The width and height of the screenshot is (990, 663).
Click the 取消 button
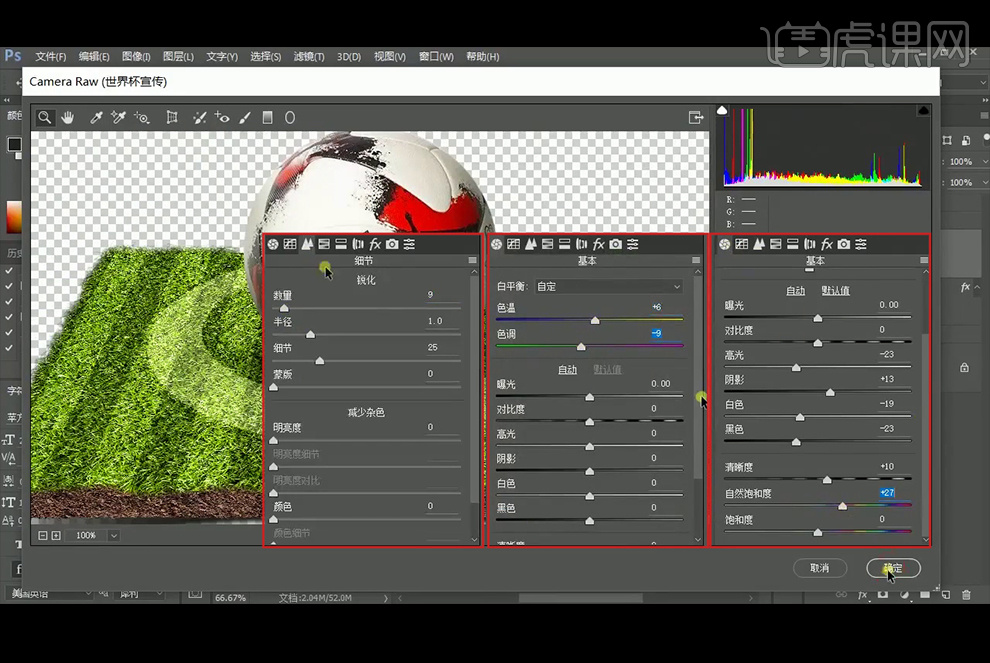point(820,568)
